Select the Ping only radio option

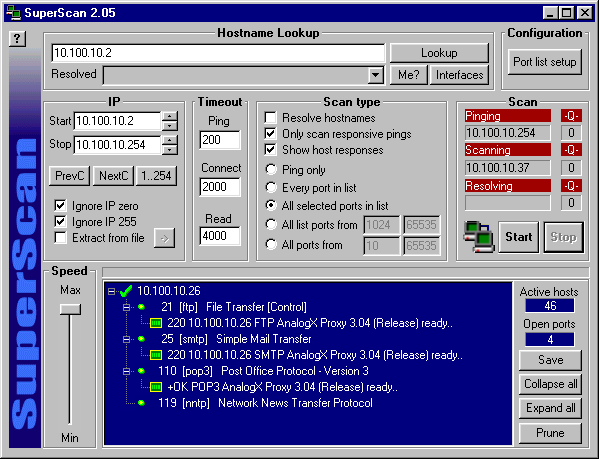click(x=271, y=169)
